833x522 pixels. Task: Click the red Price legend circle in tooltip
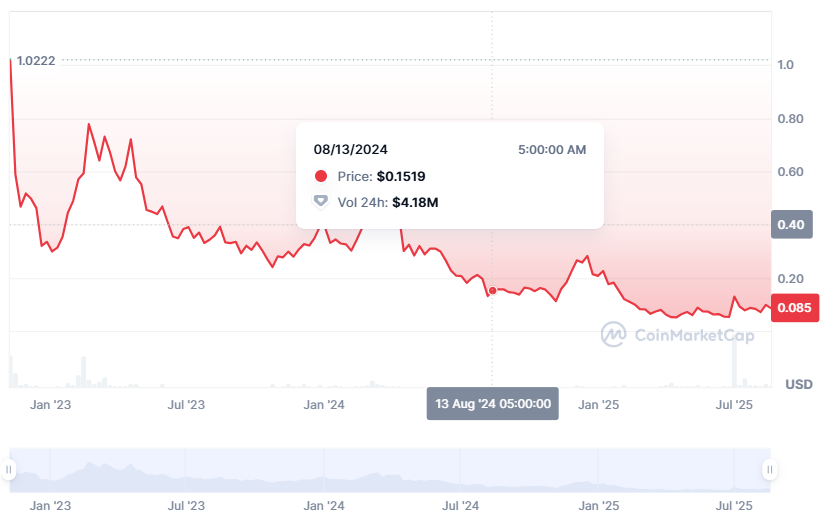tap(321, 176)
